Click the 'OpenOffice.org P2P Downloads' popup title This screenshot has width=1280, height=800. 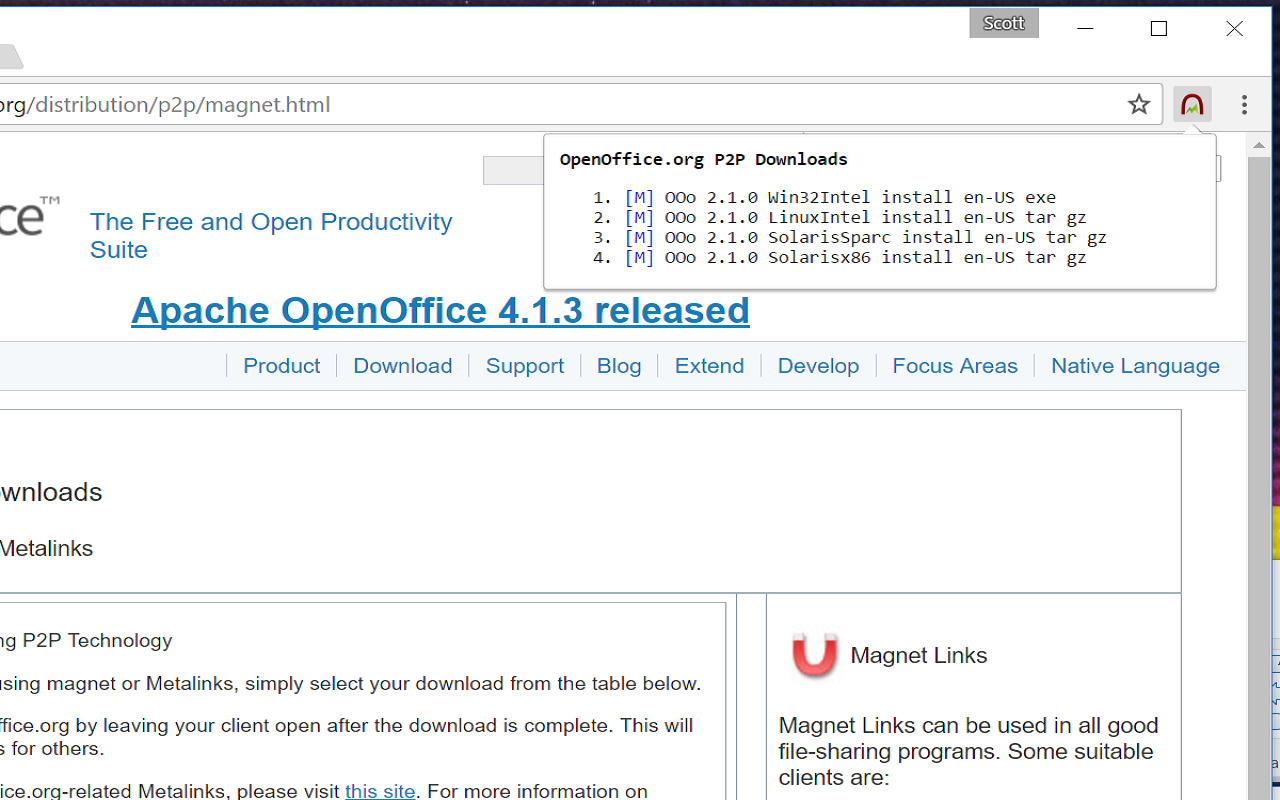703,159
